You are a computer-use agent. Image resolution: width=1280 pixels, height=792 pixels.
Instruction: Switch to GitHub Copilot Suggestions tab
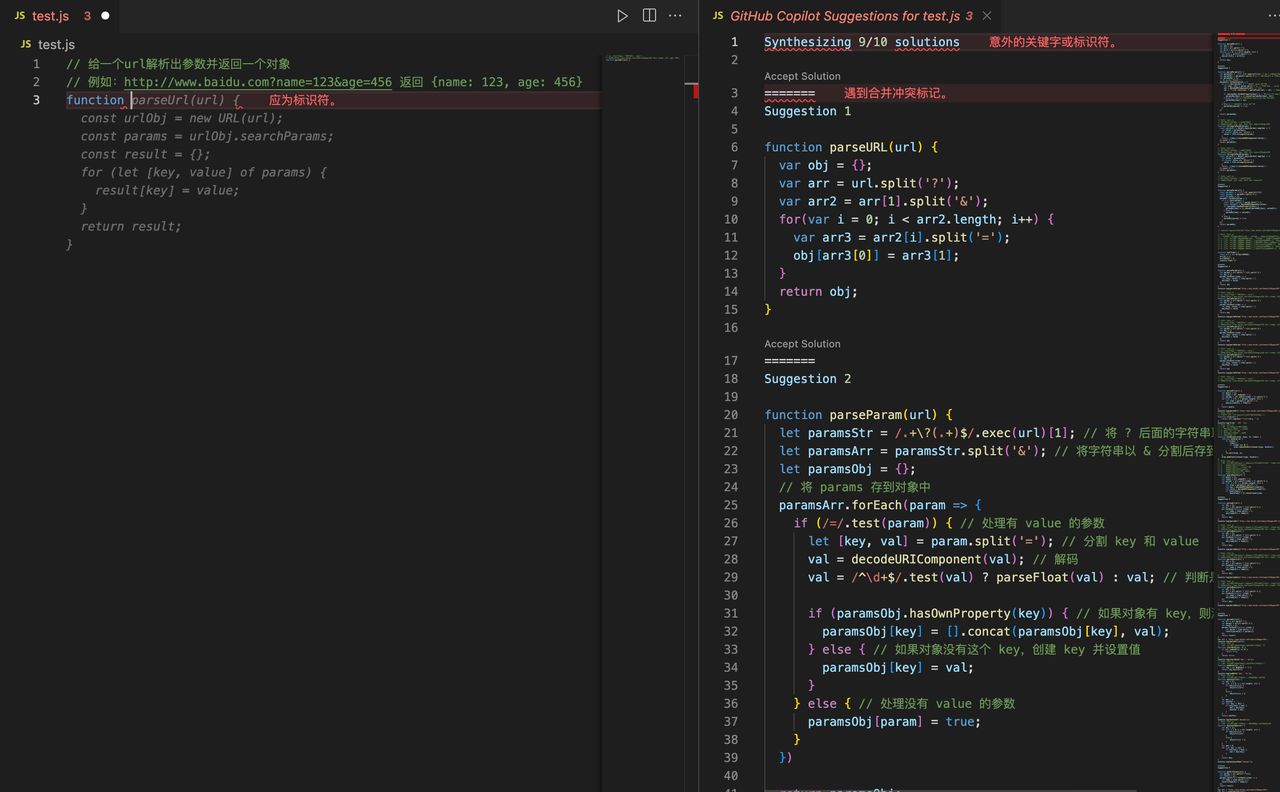tap(850, 16)
